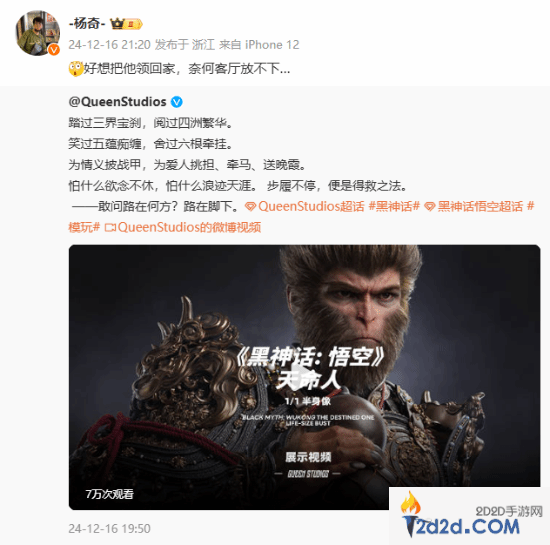Open 杨奇's profile avatar photo

[38, 33]
